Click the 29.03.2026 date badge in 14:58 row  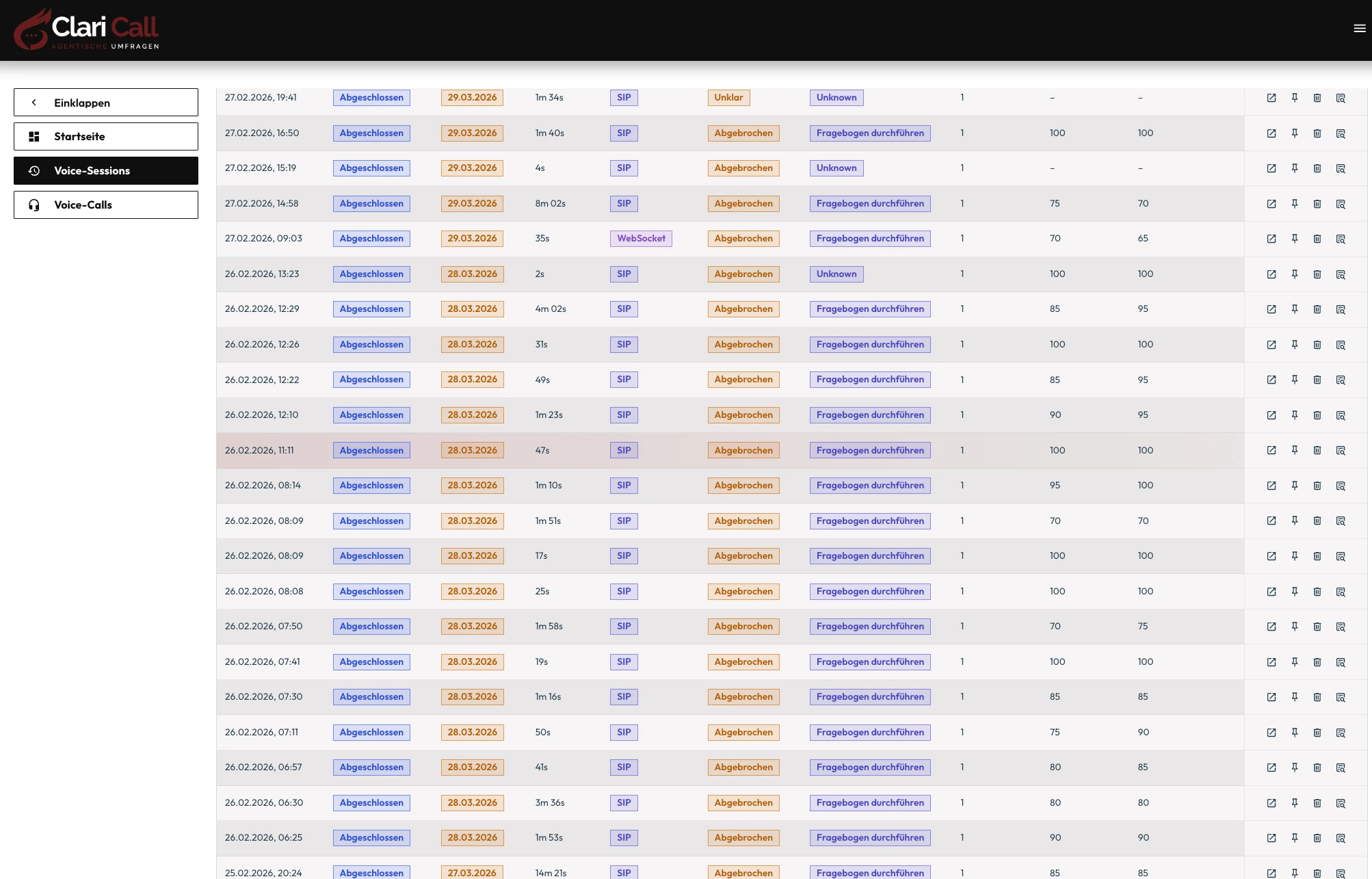click(x=472, y=204)
